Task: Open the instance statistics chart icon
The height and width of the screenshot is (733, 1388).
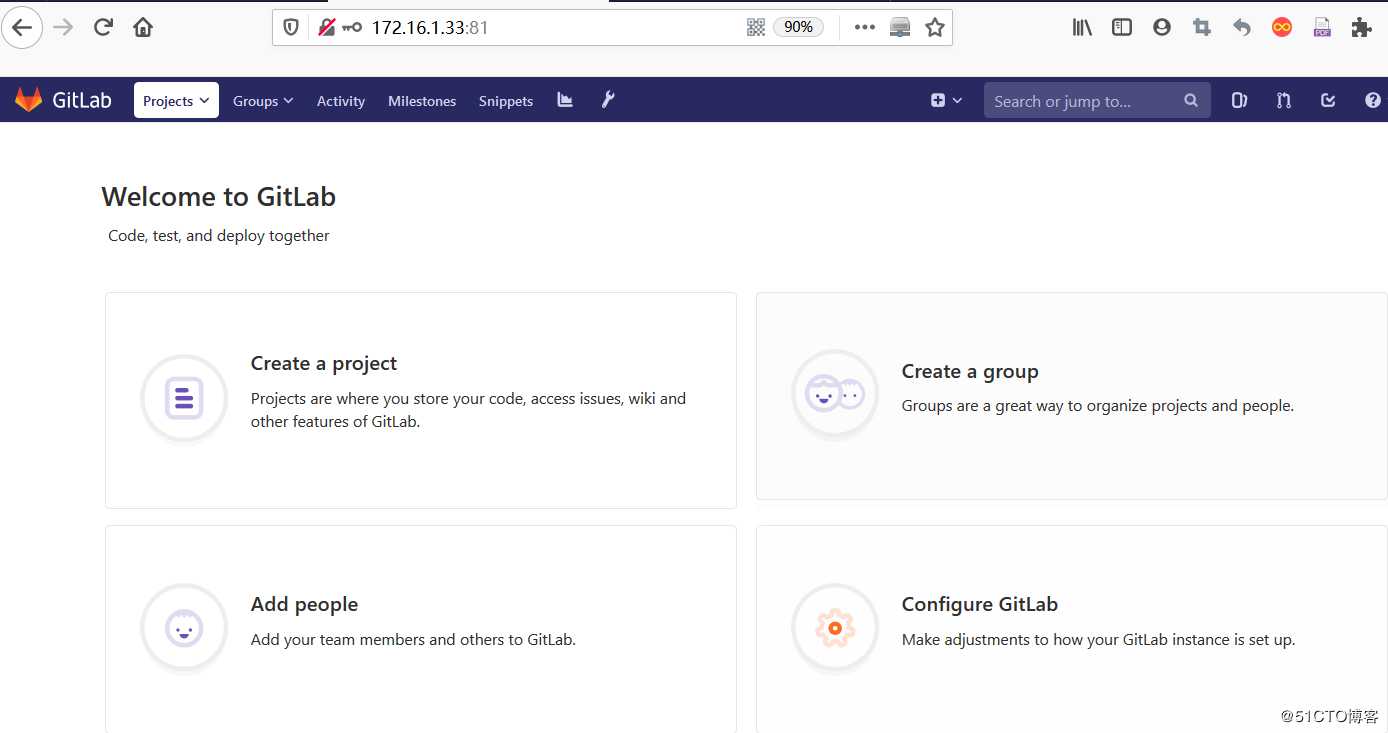Action: click(x=565, y=100)
